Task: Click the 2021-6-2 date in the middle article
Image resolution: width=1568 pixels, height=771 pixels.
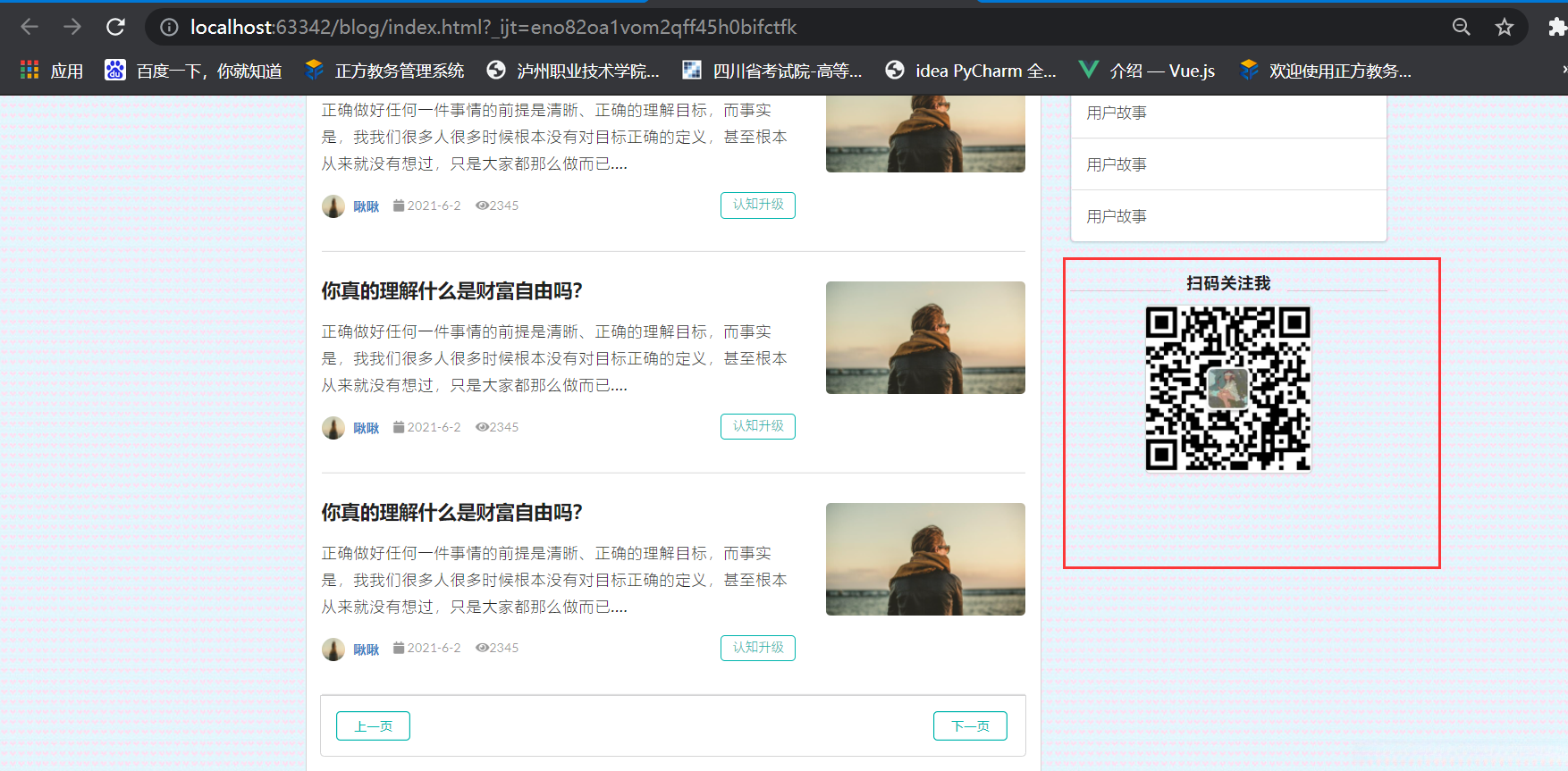Action: coord(434,427)
